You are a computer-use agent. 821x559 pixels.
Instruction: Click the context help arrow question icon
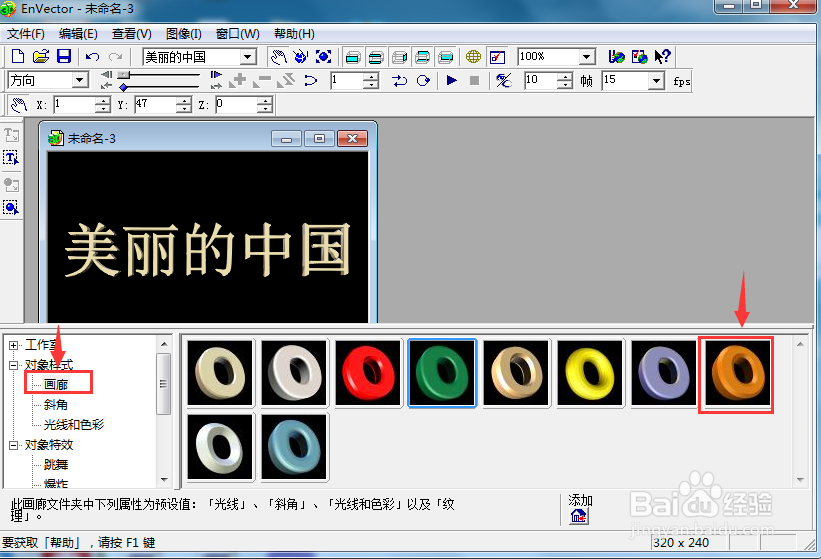click(x=662, y=57)
